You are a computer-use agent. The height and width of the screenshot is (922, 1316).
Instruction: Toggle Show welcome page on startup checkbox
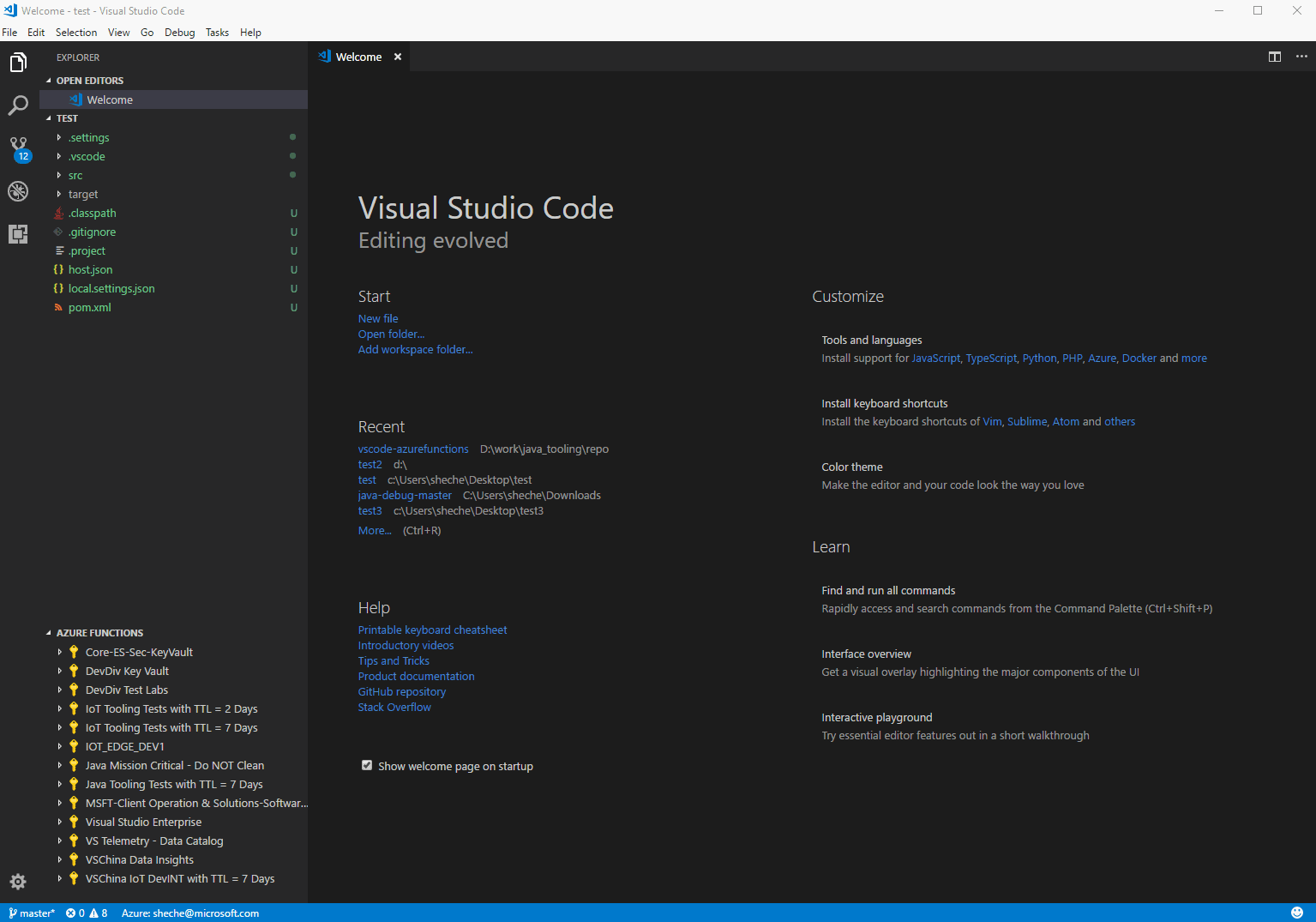coord(367,765)
